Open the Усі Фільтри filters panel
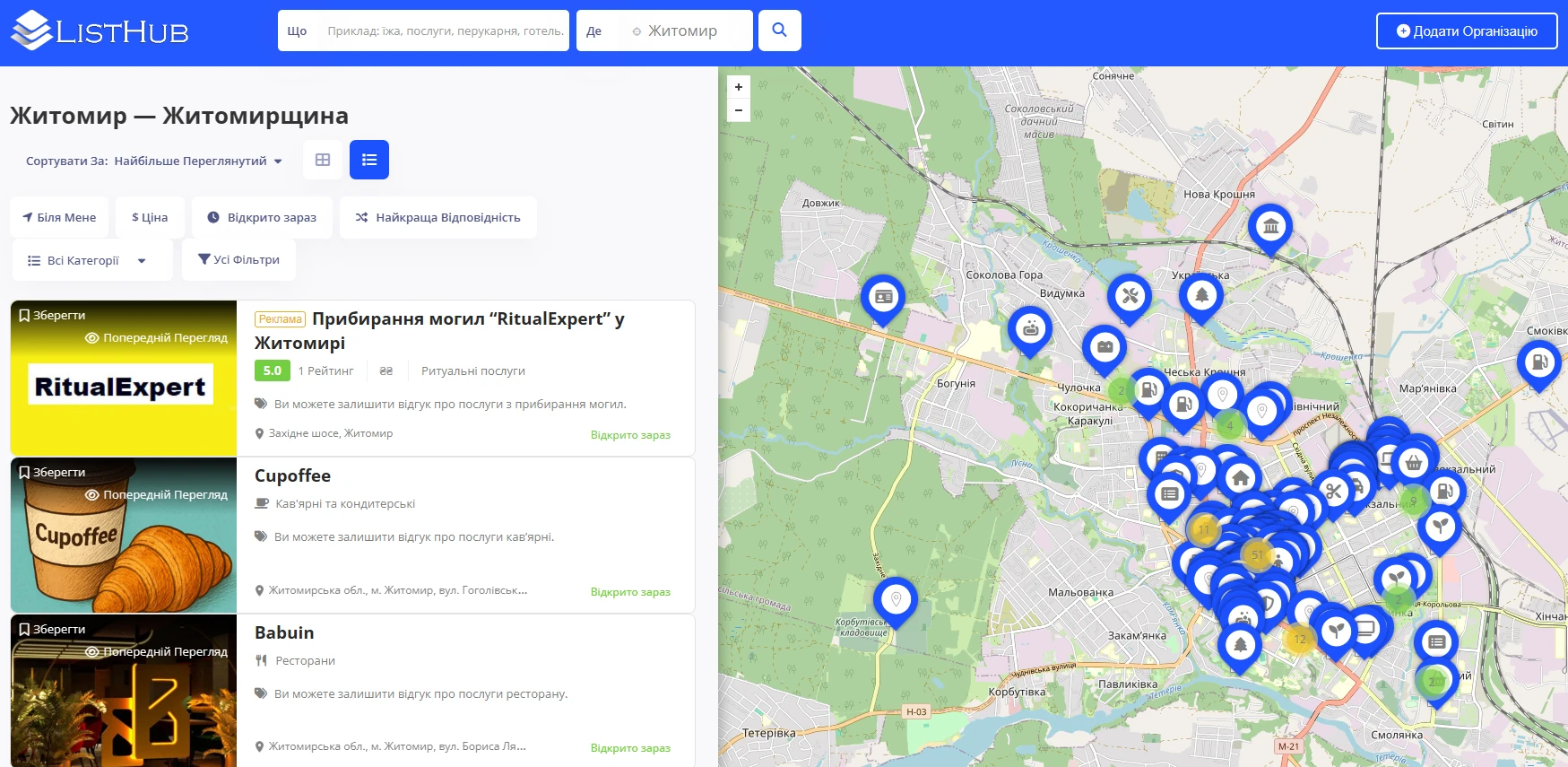Screen dimensions: 1568x767 (238, 260)
